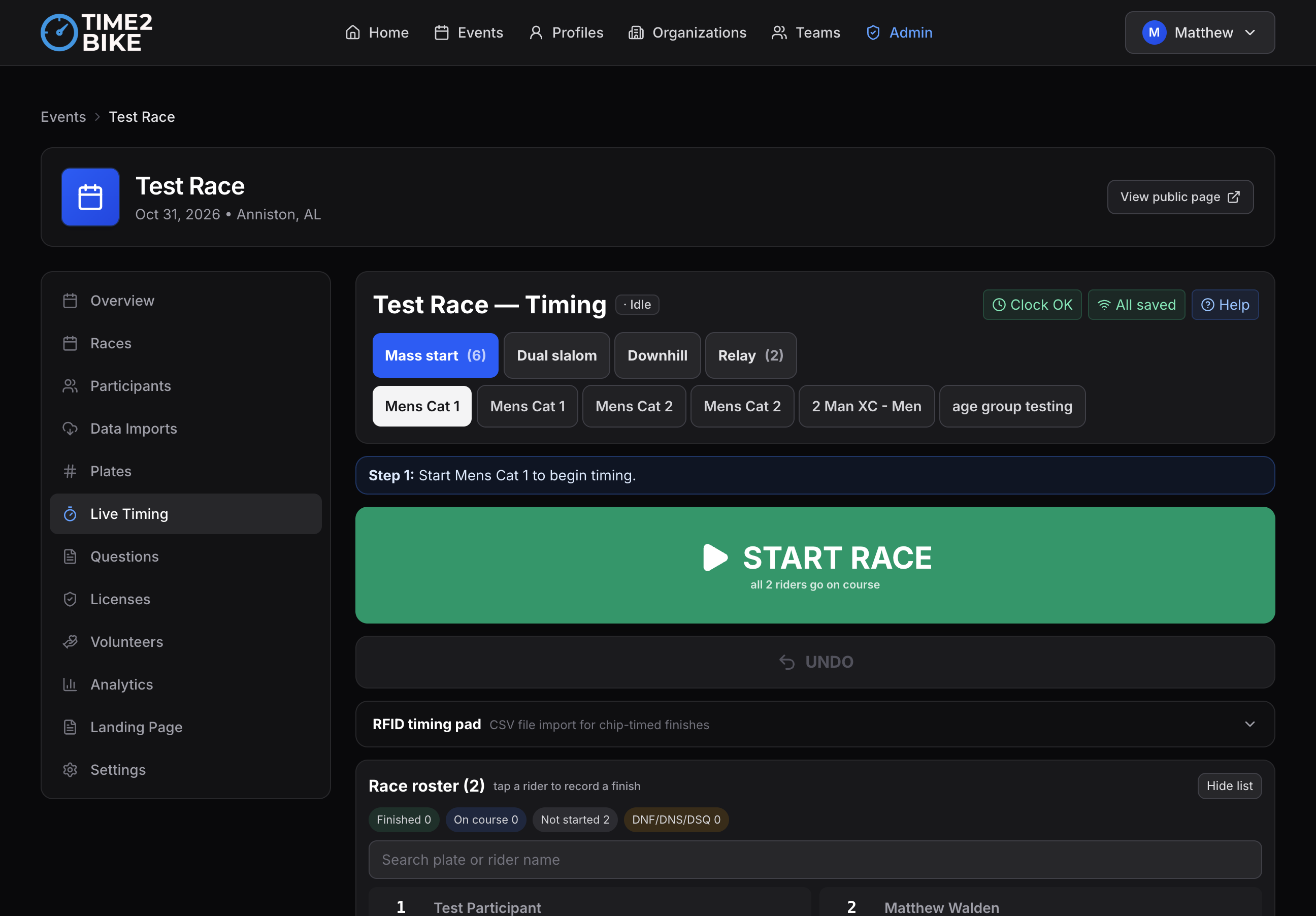Select the 2 Man XC - Men race
Screen dimensions: 1316x916
(x=866, y=406)
